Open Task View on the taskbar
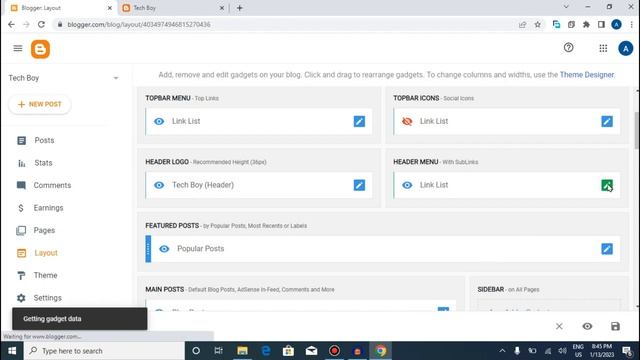The height and width of the screenshot is (360, 640). click(219, 351)
